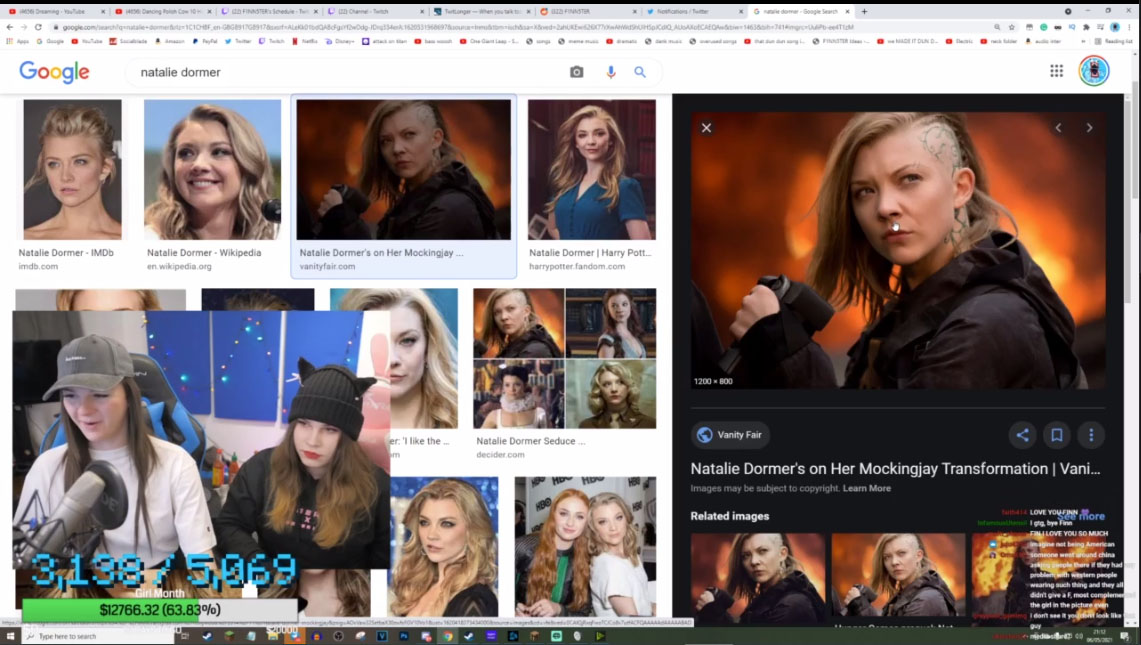1141x645 pixels.
Task: Click the browser address bar URL
Action: point(458,27)
